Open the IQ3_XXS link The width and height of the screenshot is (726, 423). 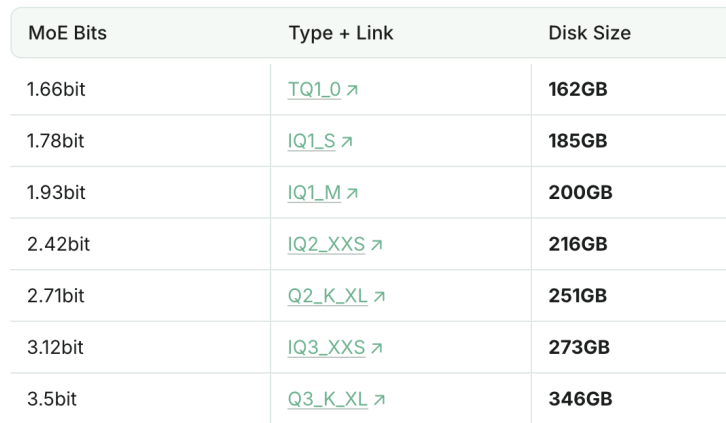pyautogui.click(x=327, y=348)
